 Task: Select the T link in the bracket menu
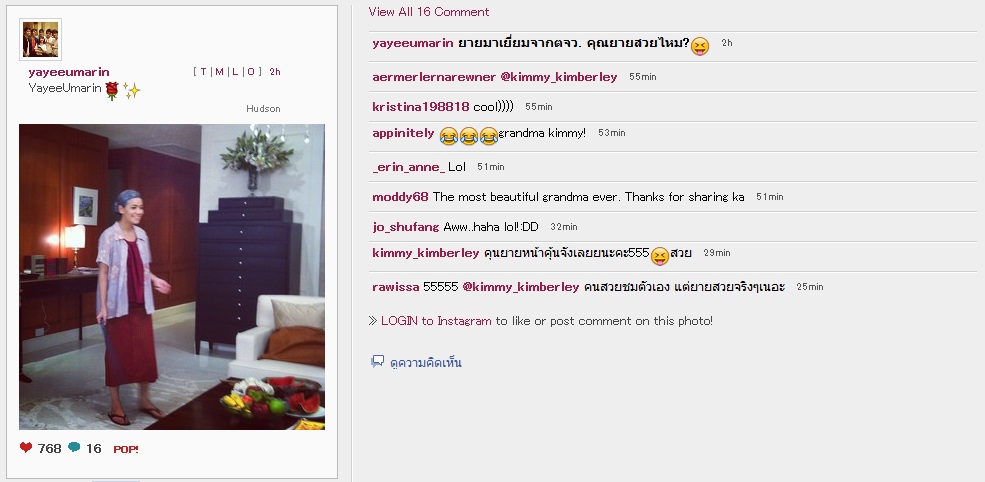pyautogui.click(x=204, y=72)
